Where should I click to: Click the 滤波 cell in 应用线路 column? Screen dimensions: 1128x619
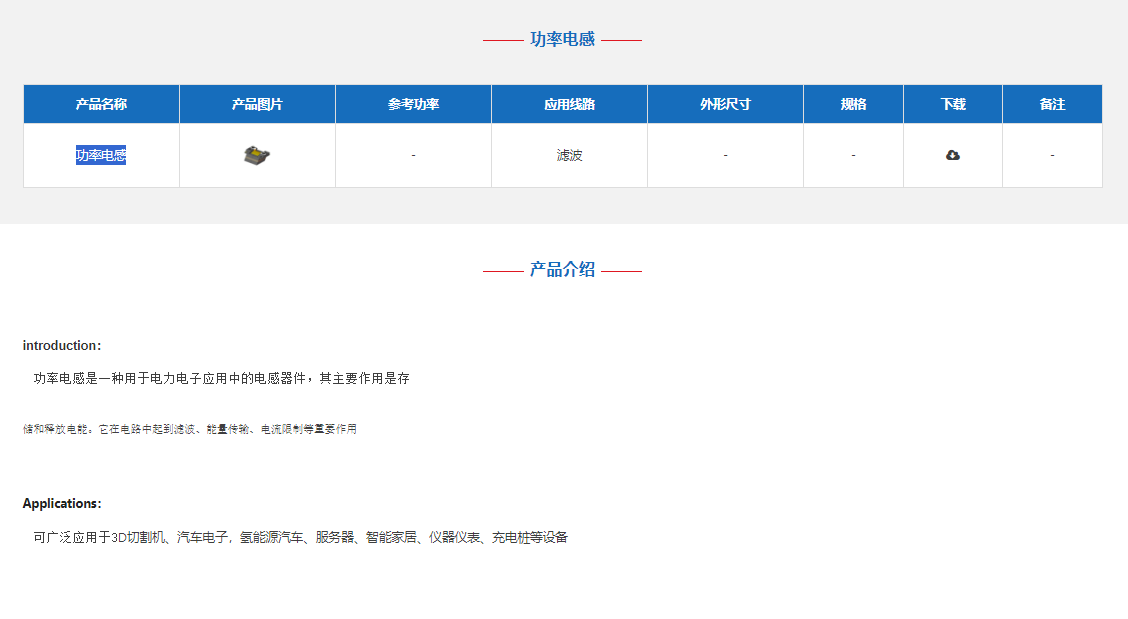click(569, 155)
